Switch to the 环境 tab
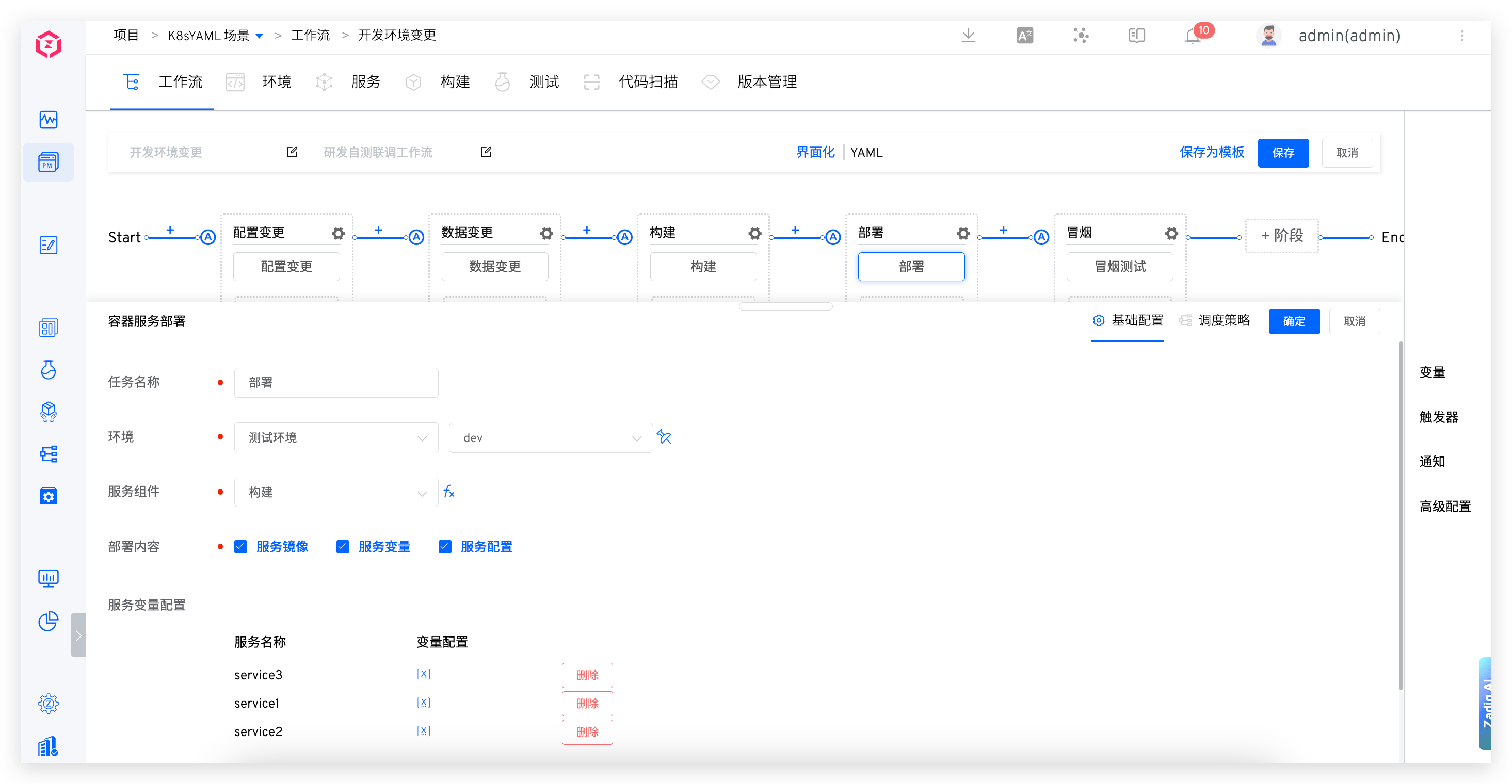1512x784 pixels. pos(277,81)
